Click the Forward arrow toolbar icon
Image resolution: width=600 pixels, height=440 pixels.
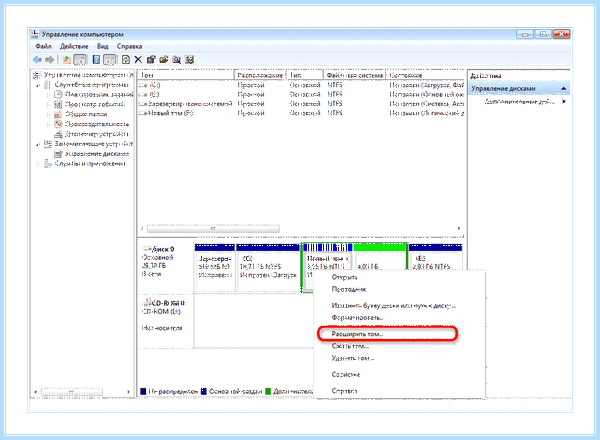49,60
